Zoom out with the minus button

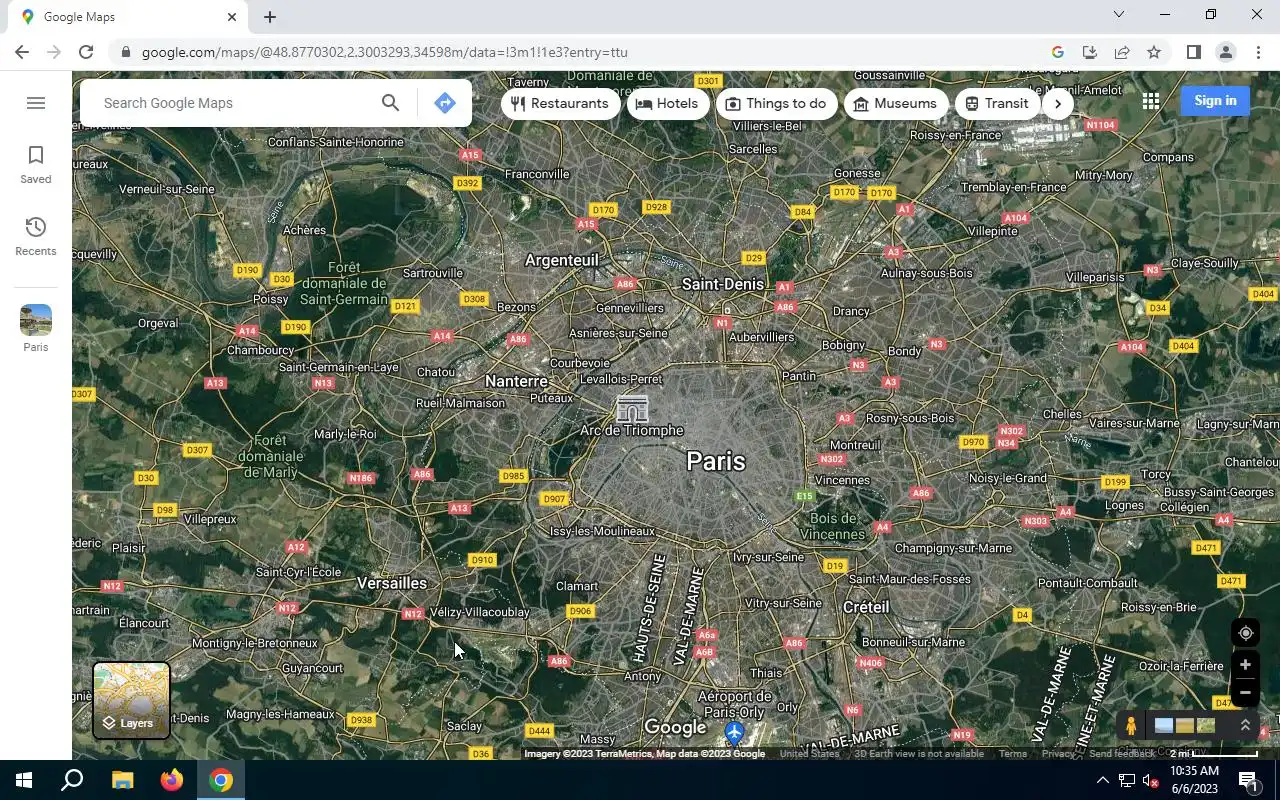[1245, 692]
